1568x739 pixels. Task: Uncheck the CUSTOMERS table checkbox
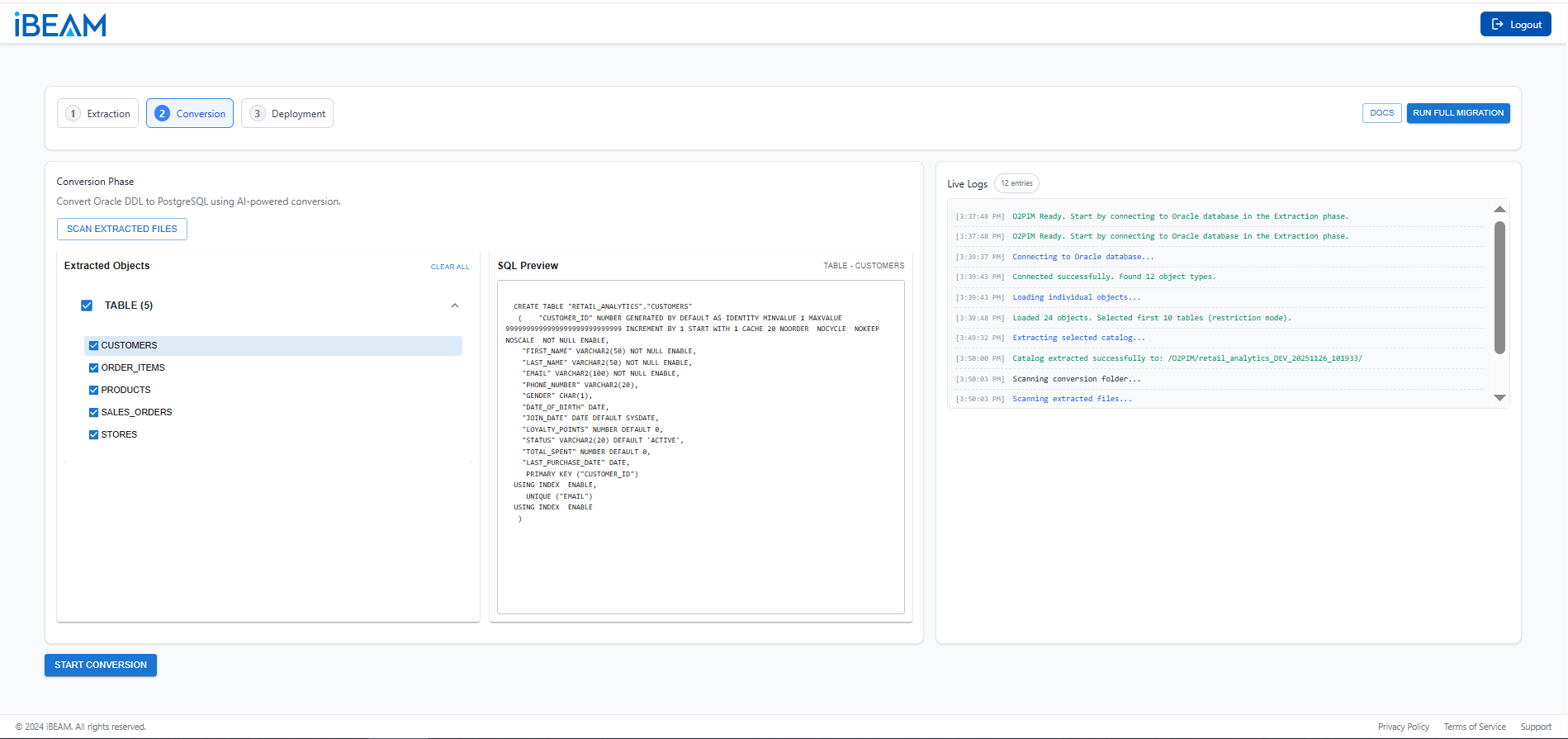(94, 346)
